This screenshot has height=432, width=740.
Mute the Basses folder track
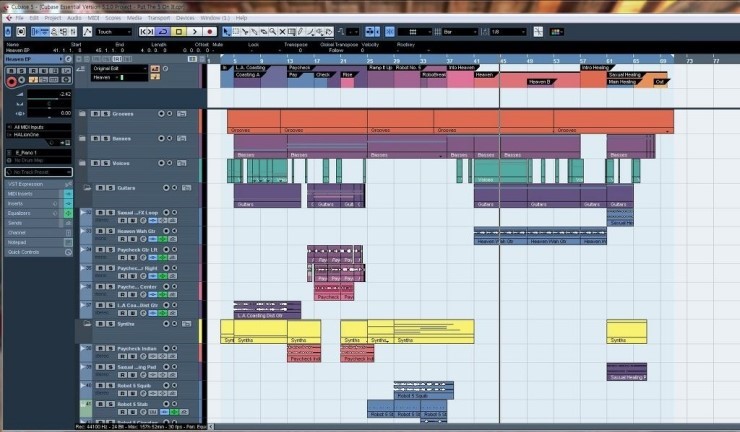(x=94, y=139)
